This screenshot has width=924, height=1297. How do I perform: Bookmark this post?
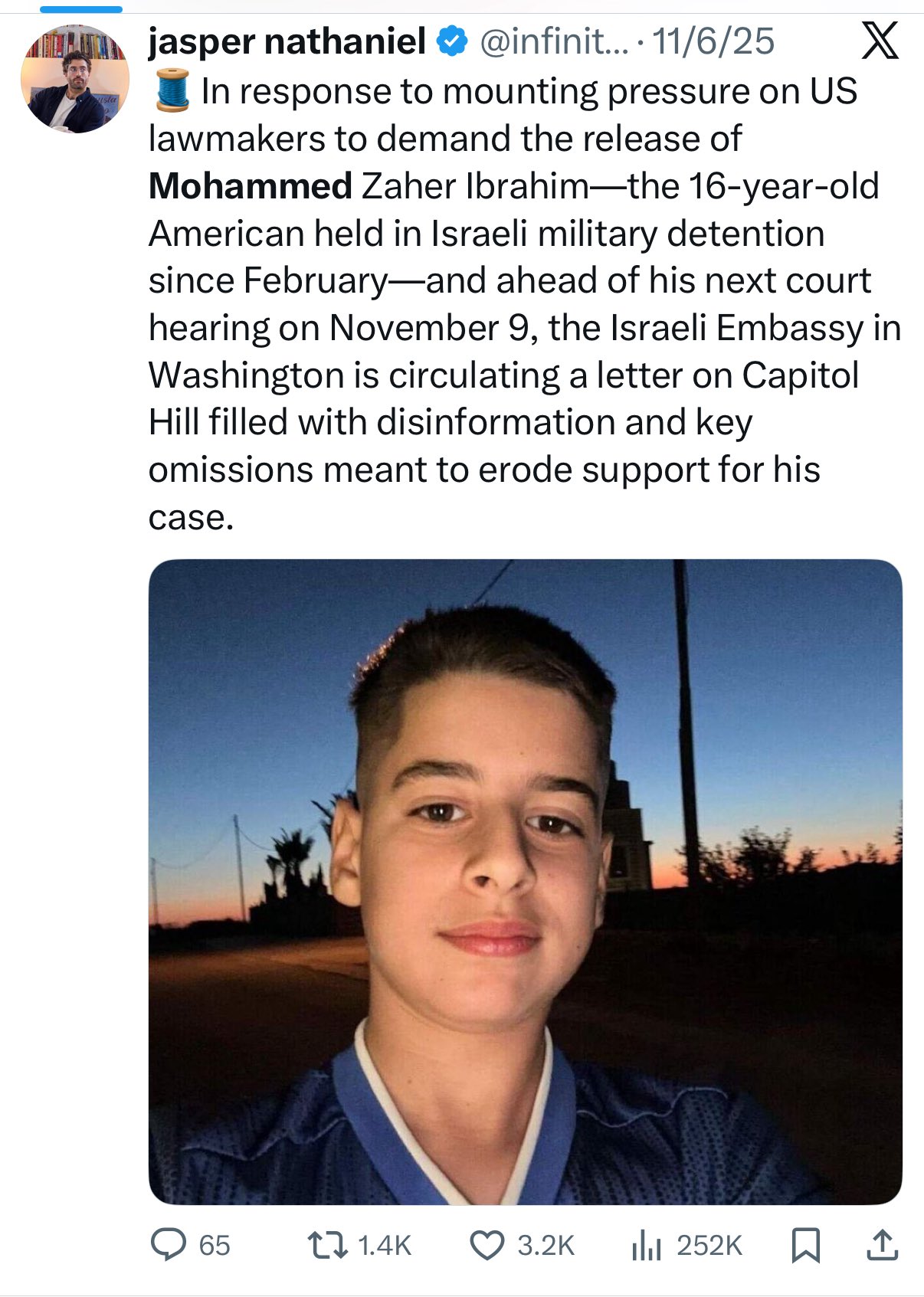(805, 1246)
